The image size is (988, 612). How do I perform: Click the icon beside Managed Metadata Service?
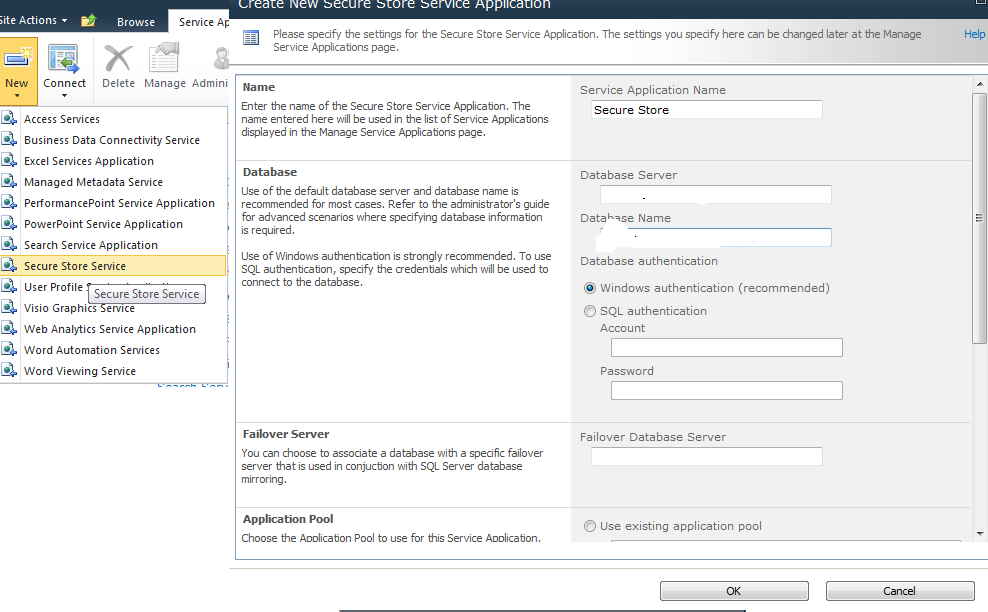10,182
